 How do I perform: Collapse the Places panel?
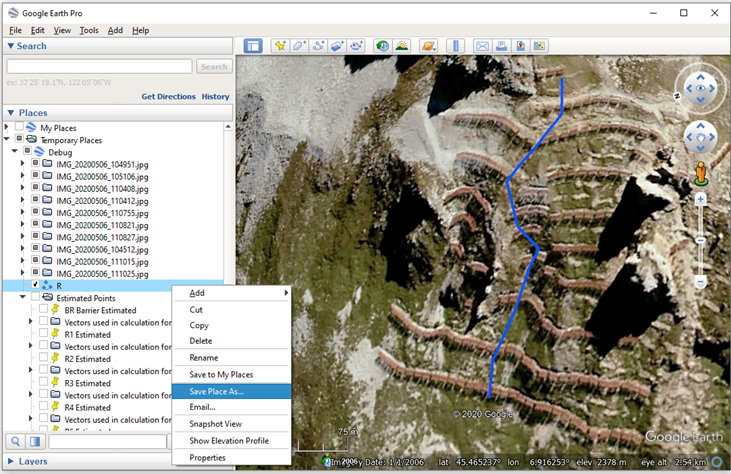(11, 112)
